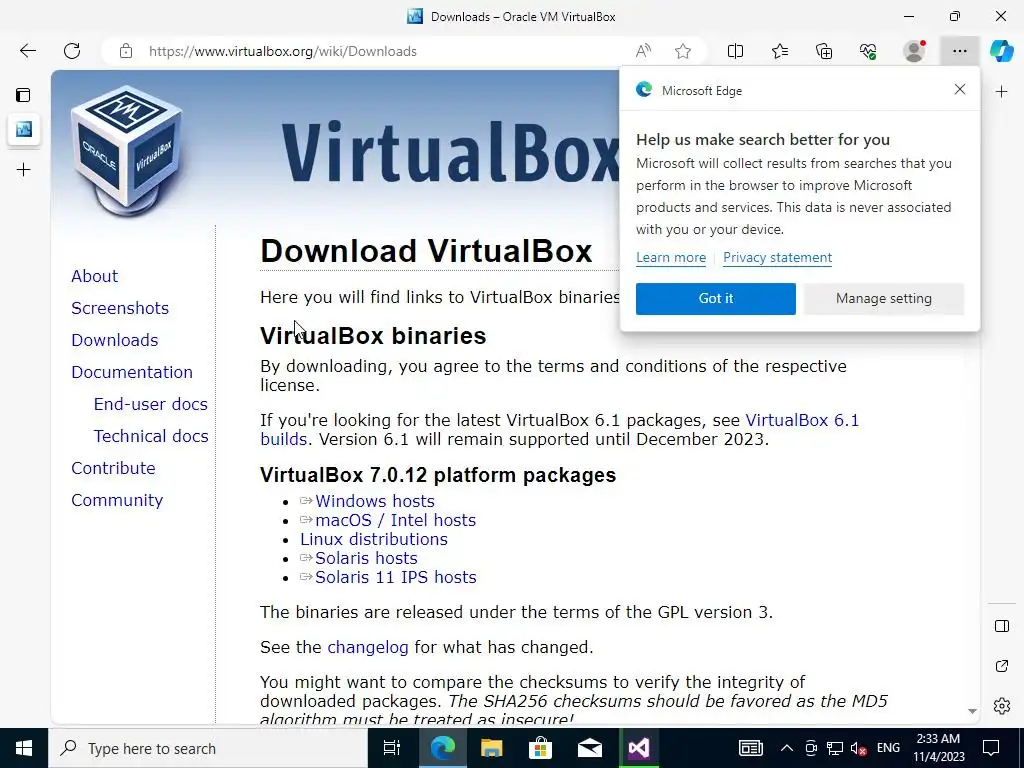Follow the VirtualBox 6.1 builds link
Screen dimensions: 1024x768
pyautogui.click(x=802, y=420)
